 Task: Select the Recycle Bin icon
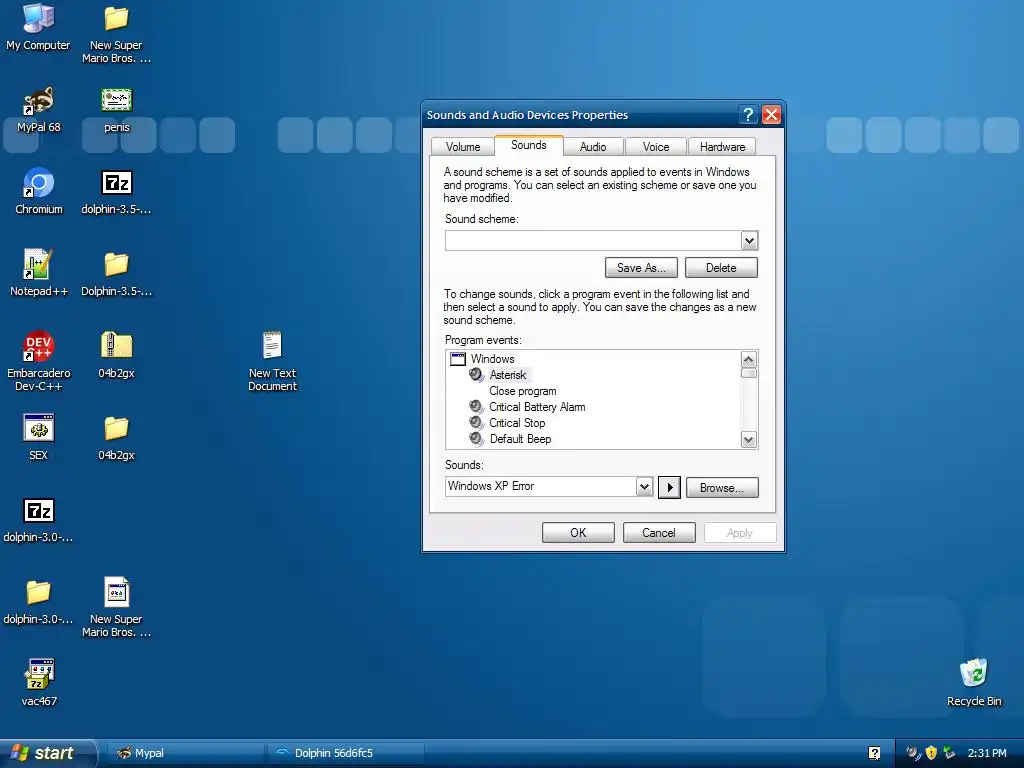pos(974,683)
